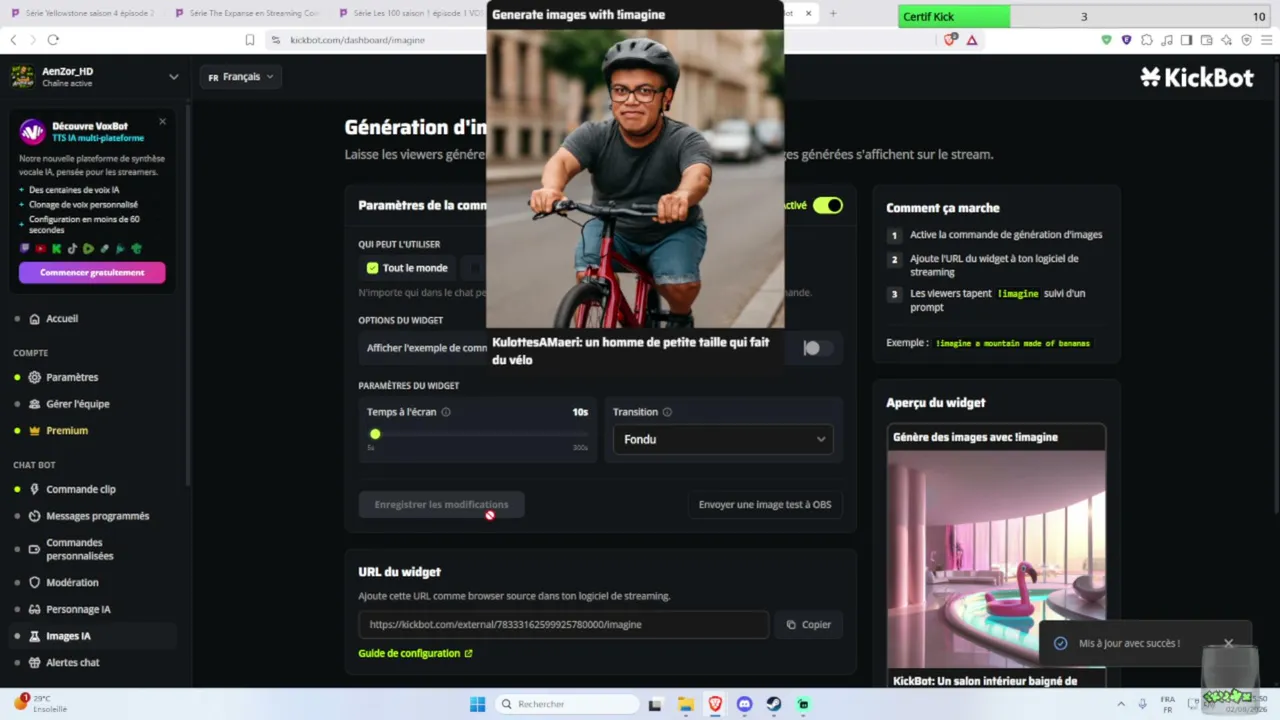Switch to The Expanse streaming tab

tap(246, 13)
